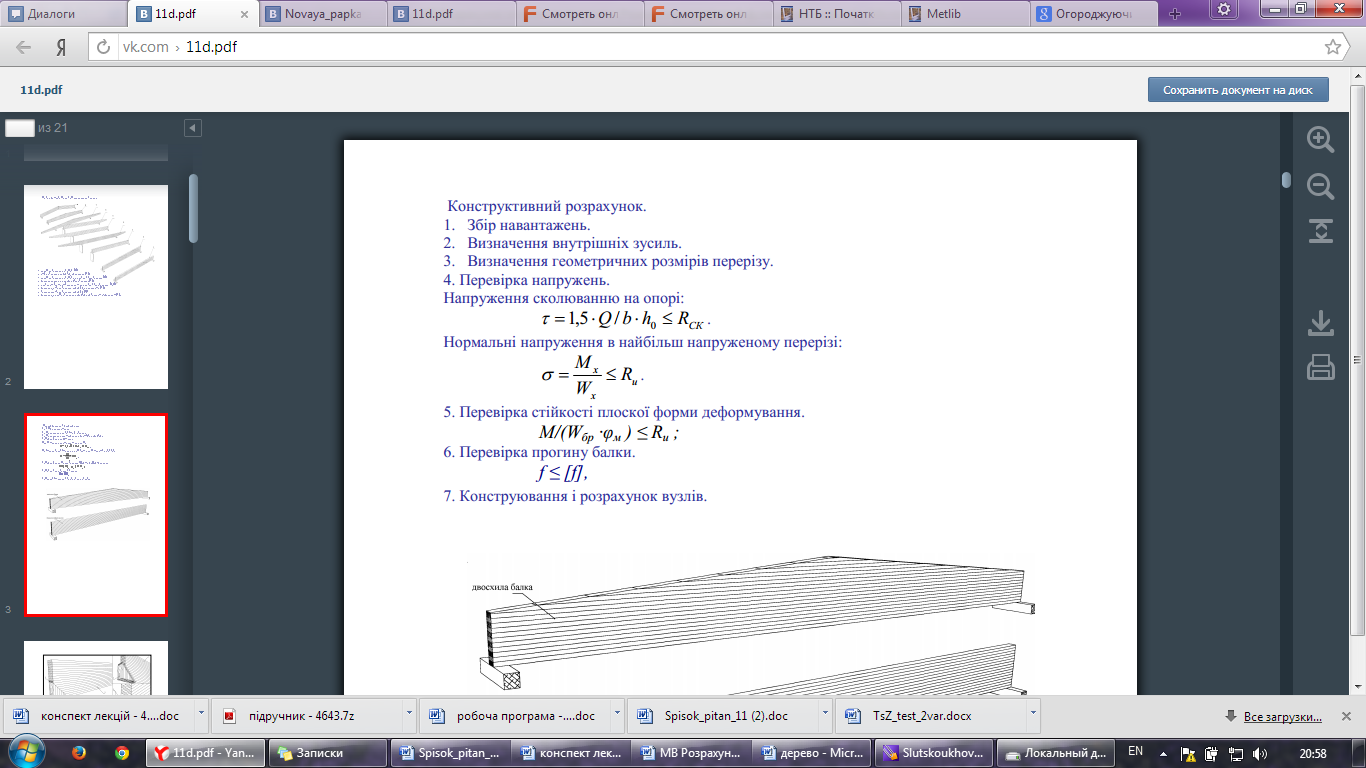
Task: Zoom out of the PDF document
Action: click(x=1321, y=186)
